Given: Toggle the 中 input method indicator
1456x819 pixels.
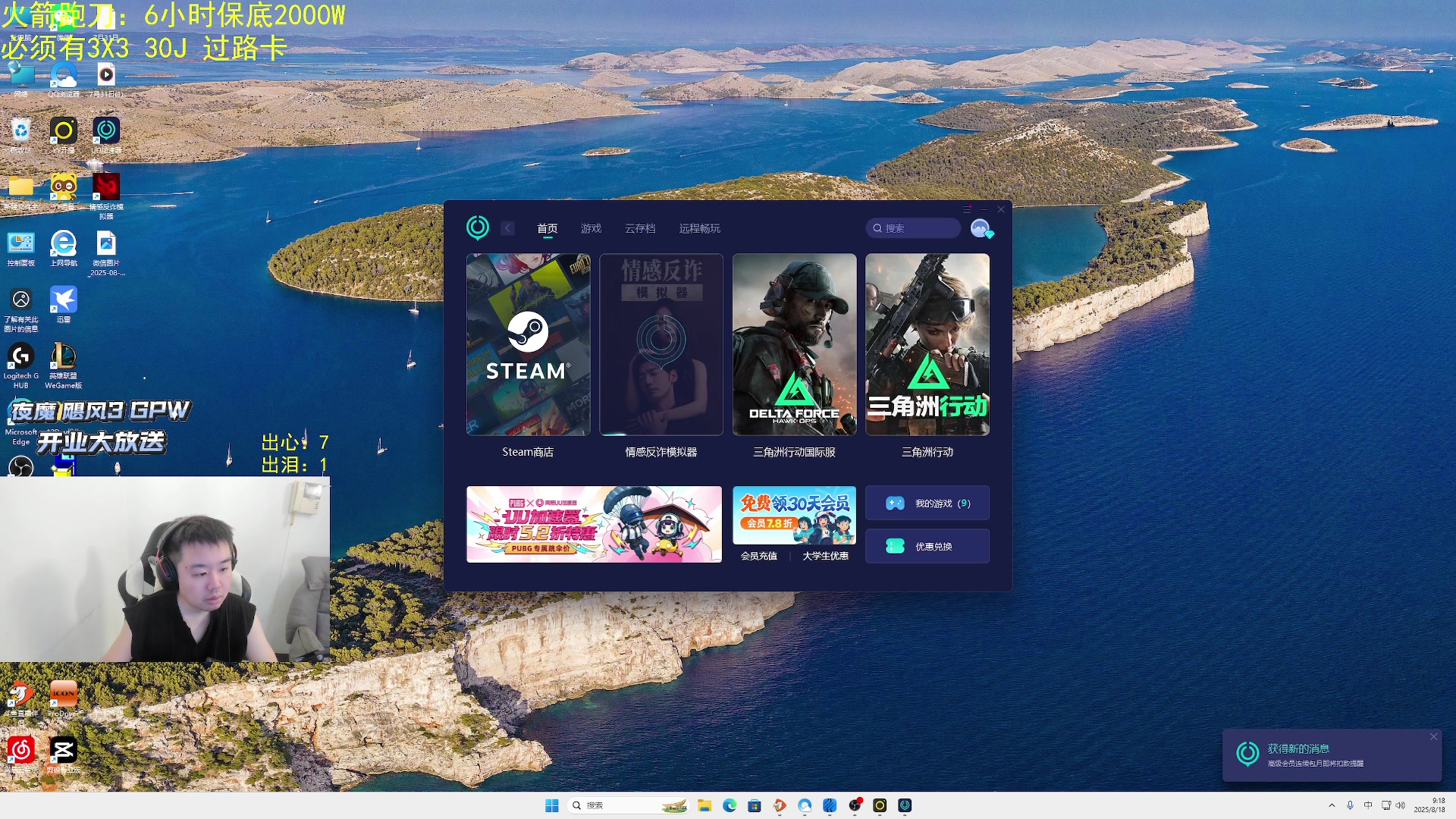Looking at the screenshot, I should pos(1368,805).
